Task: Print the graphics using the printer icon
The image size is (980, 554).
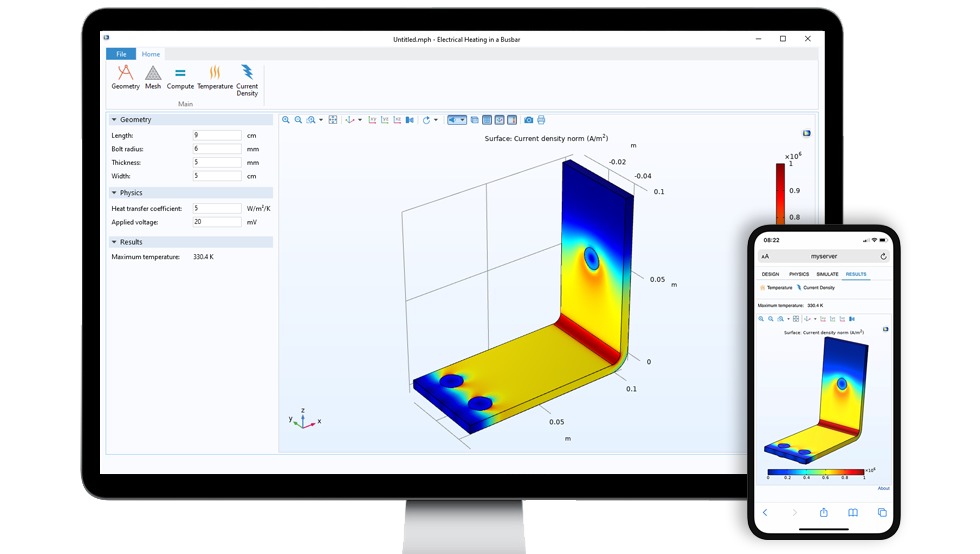Action: (541, 120)
